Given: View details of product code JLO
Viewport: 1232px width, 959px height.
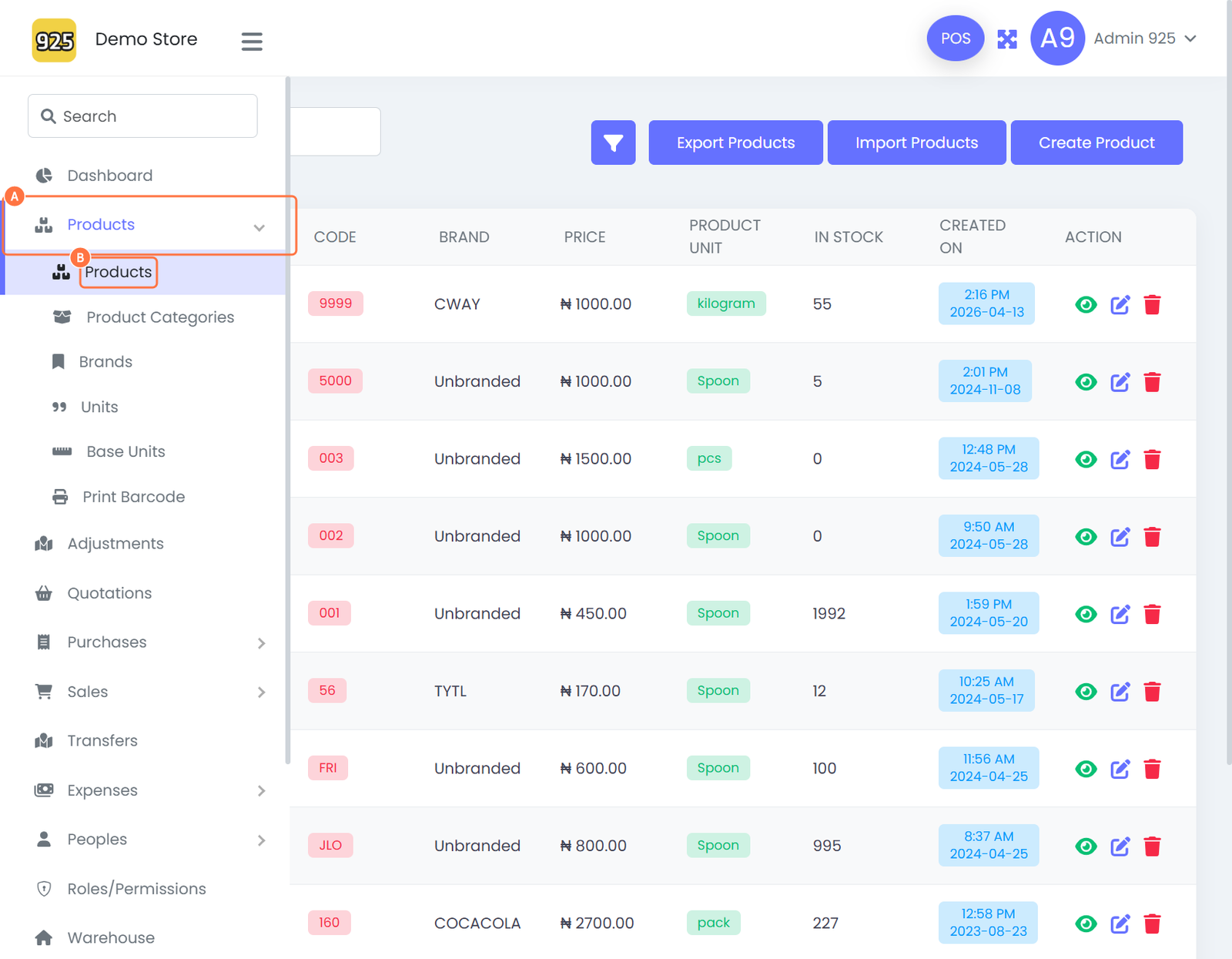Looking at the screenshot, I should pyautogui.click(x=1086, y=847).
